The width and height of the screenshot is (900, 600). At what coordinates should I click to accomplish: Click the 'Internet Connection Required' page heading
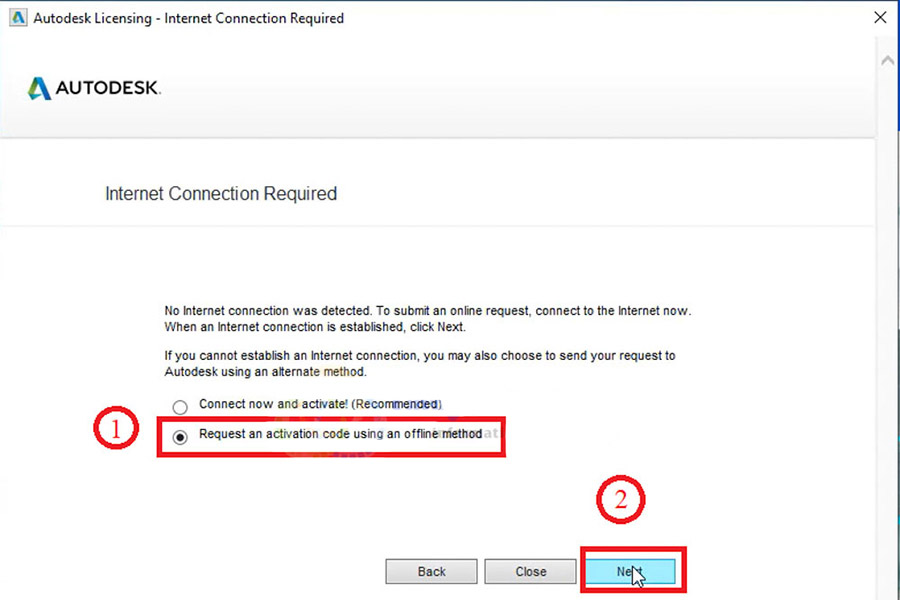coord(221,193)
